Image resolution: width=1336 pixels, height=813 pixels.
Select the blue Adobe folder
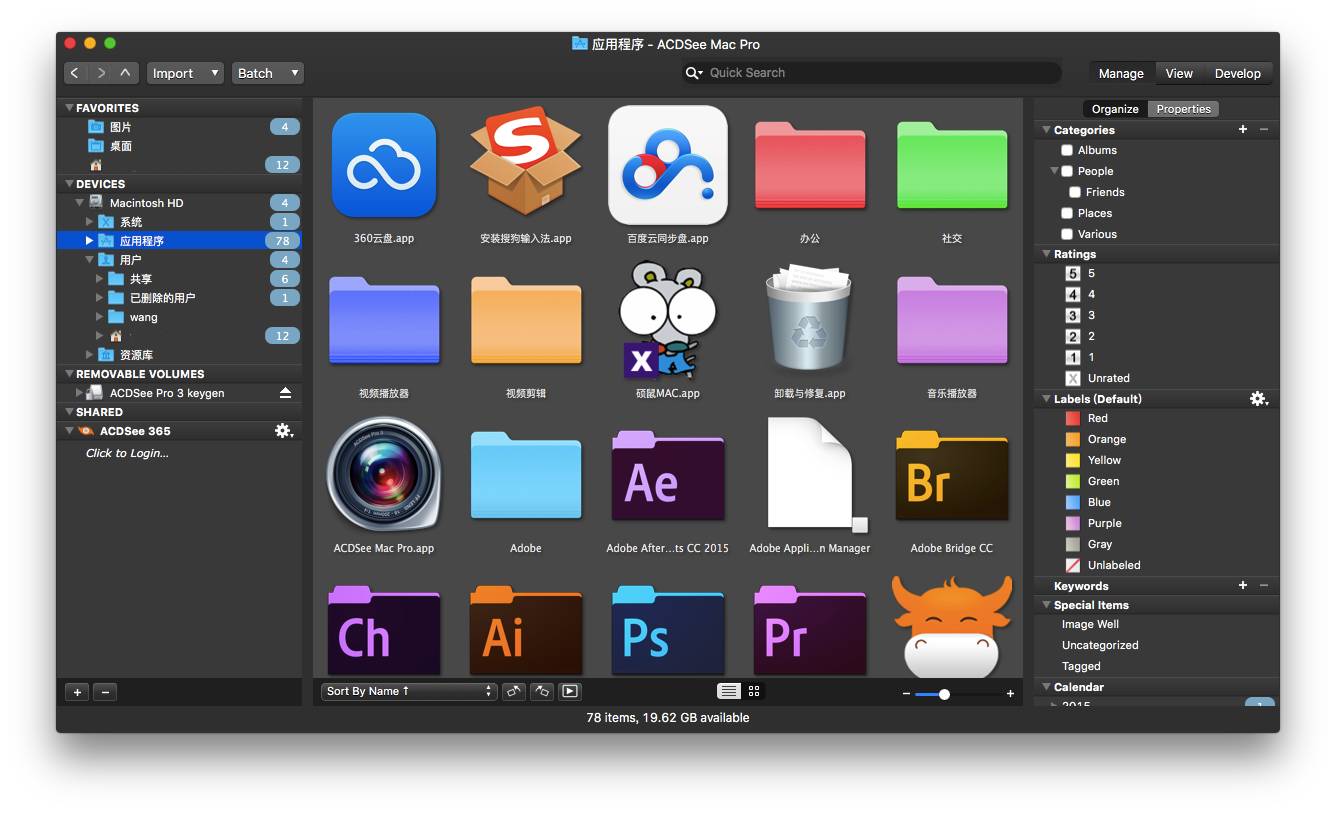pyautogui.click(x=526, y=475)
